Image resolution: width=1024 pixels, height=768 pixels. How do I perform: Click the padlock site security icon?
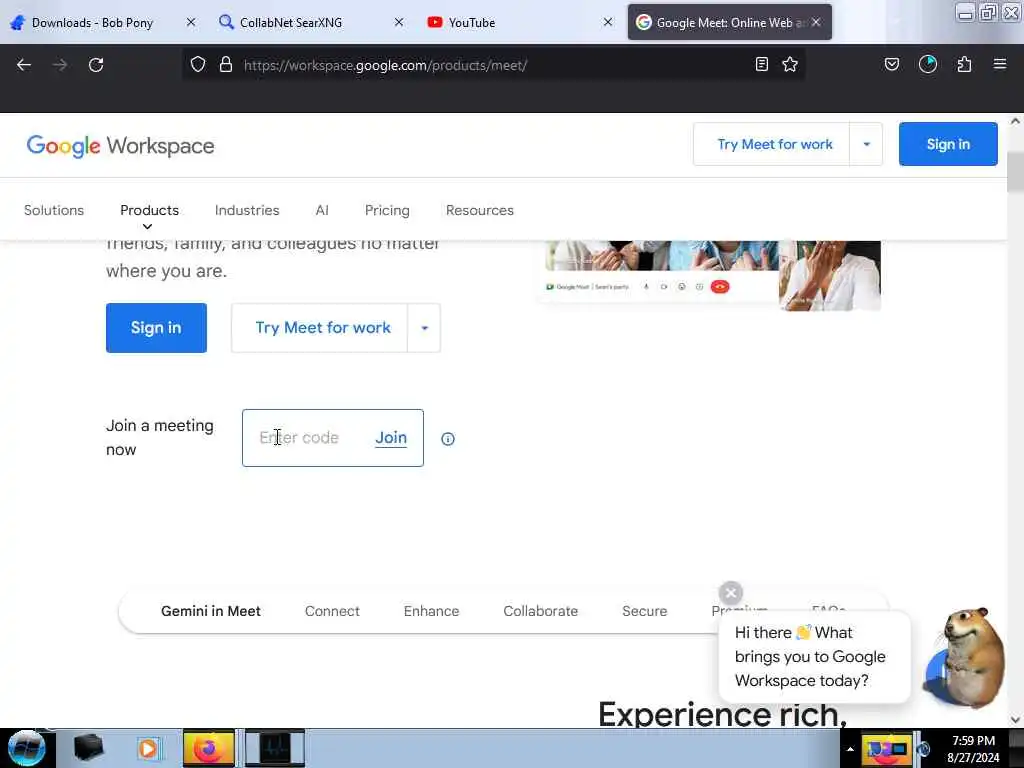pyautogui.click(x=226, y=64)
